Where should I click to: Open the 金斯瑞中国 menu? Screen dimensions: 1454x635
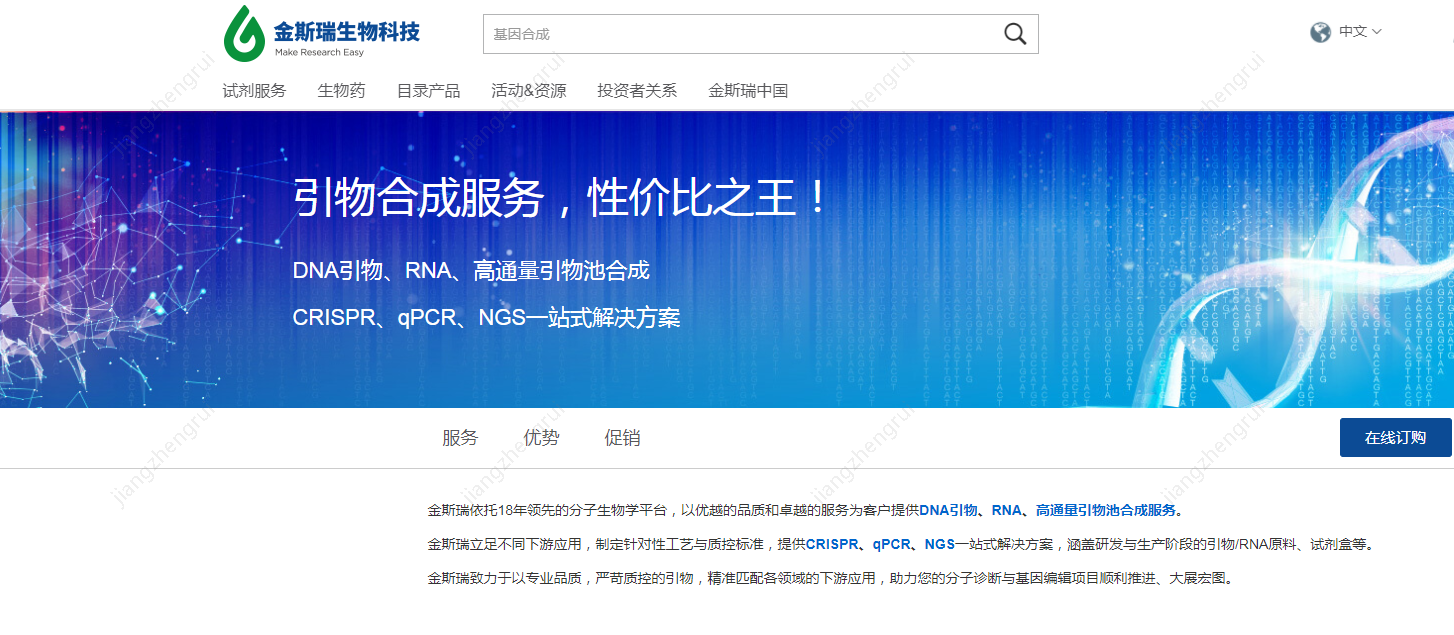748,91
